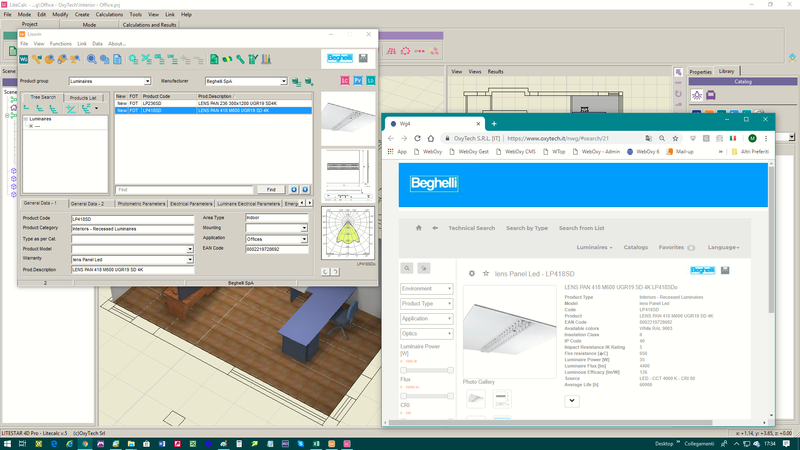Click the pink Lc icon in Liswin
Image resolution: width=800 pixels, height=450 pixels.
(345, 81)
